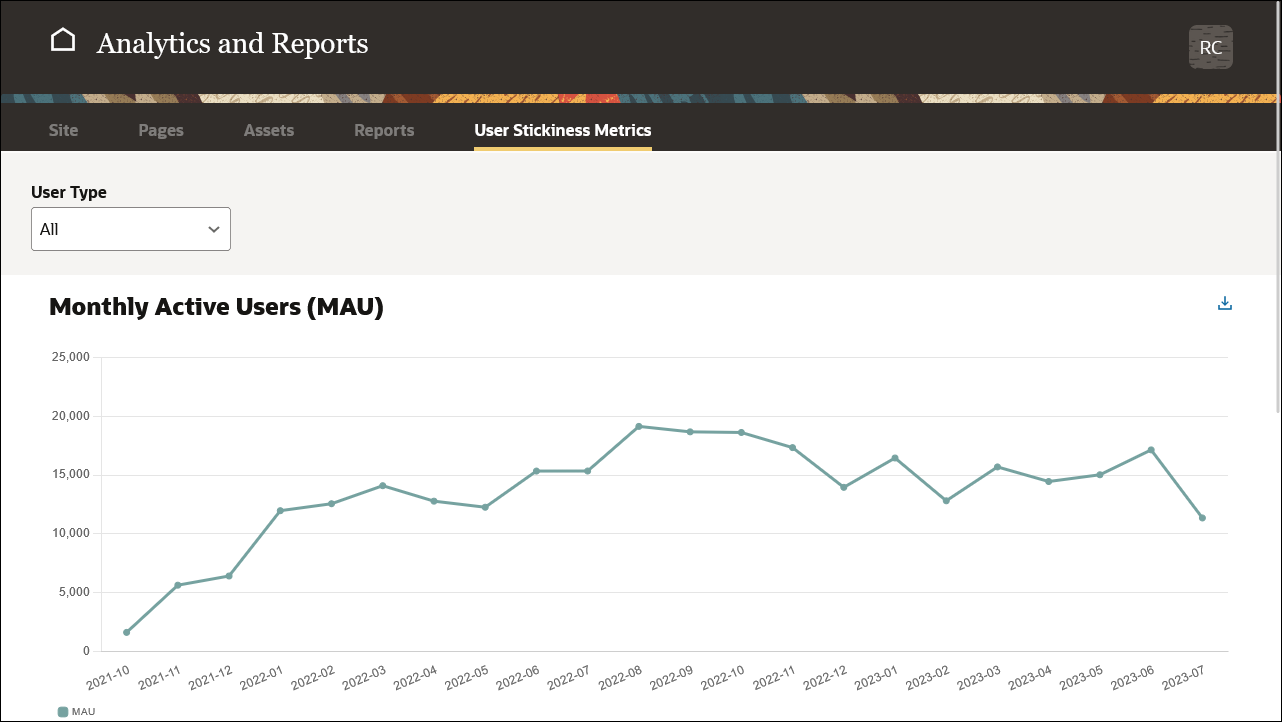The height and width of the screenshot is (722, 1282).
Task: Download the Monthly Active Users chart data
Action: (1224, 303)
